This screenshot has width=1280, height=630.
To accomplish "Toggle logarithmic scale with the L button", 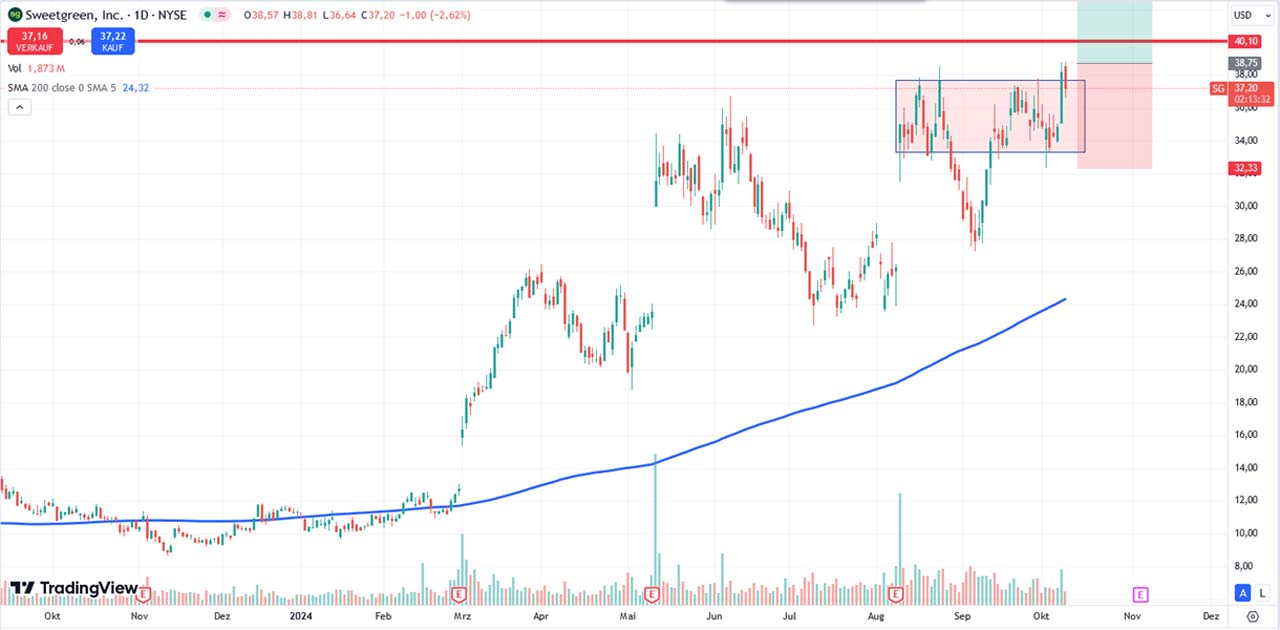I will [x=1261, y=593].
